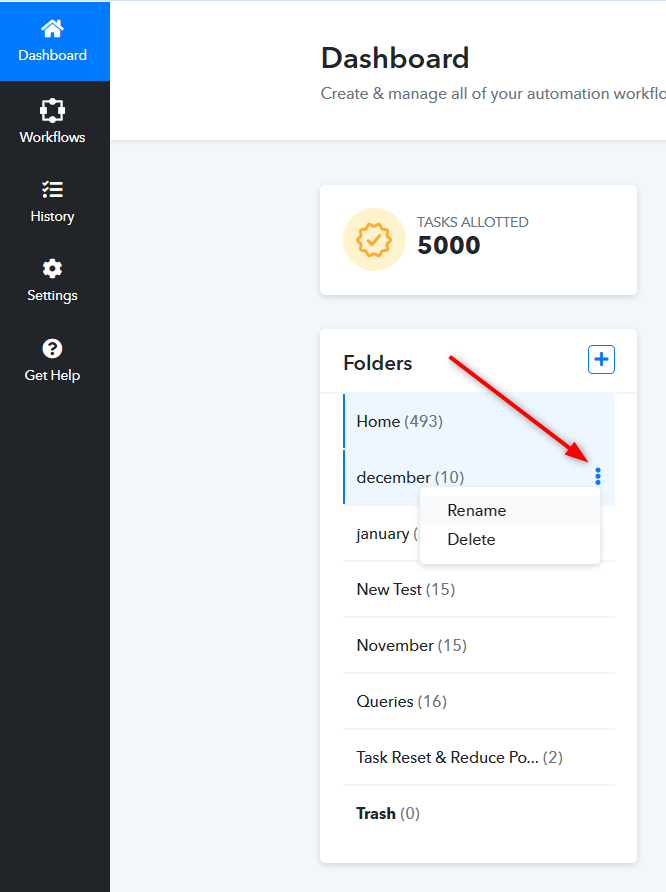Toggle the december folder three-dot menu
The height and width of the screenshot is (892, 666).
598,477
